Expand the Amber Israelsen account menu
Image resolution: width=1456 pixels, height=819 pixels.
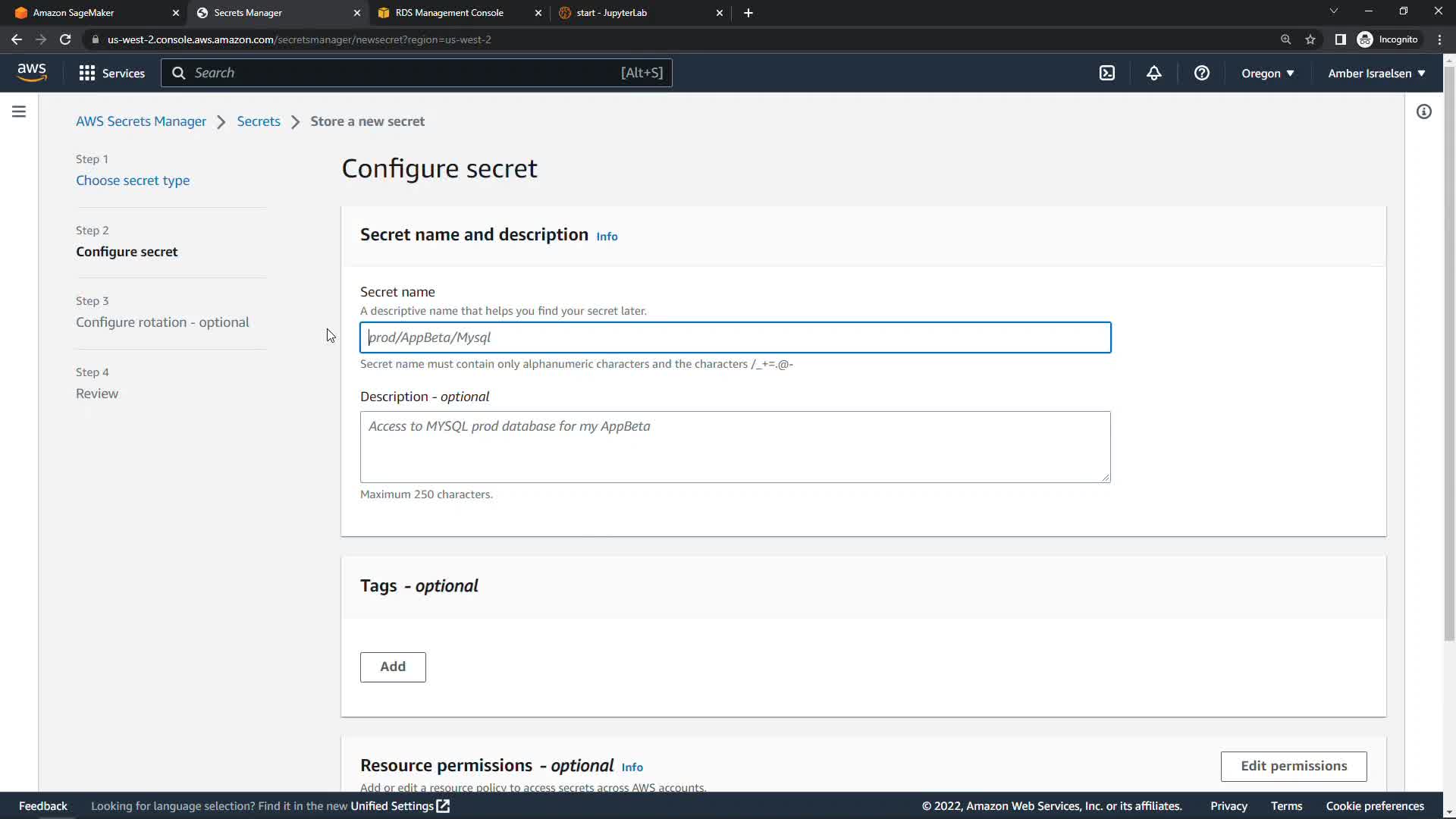point(1376,73)
